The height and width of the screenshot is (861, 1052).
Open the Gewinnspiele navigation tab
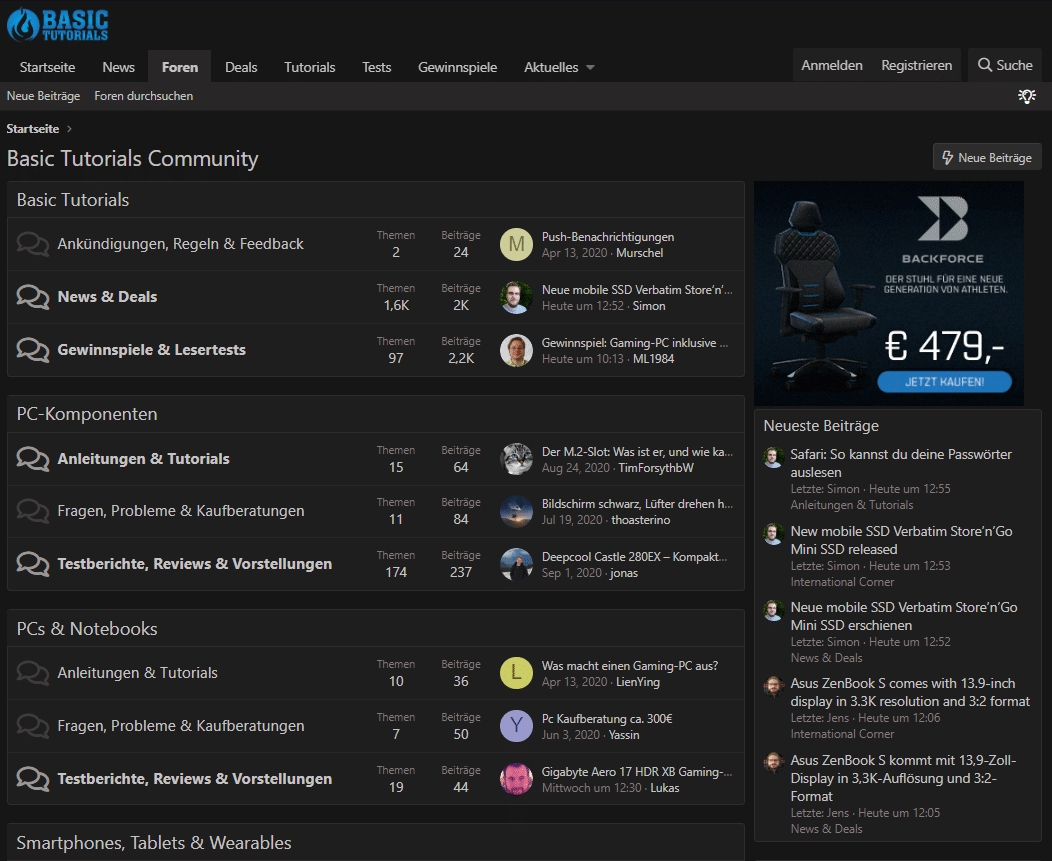457,67
